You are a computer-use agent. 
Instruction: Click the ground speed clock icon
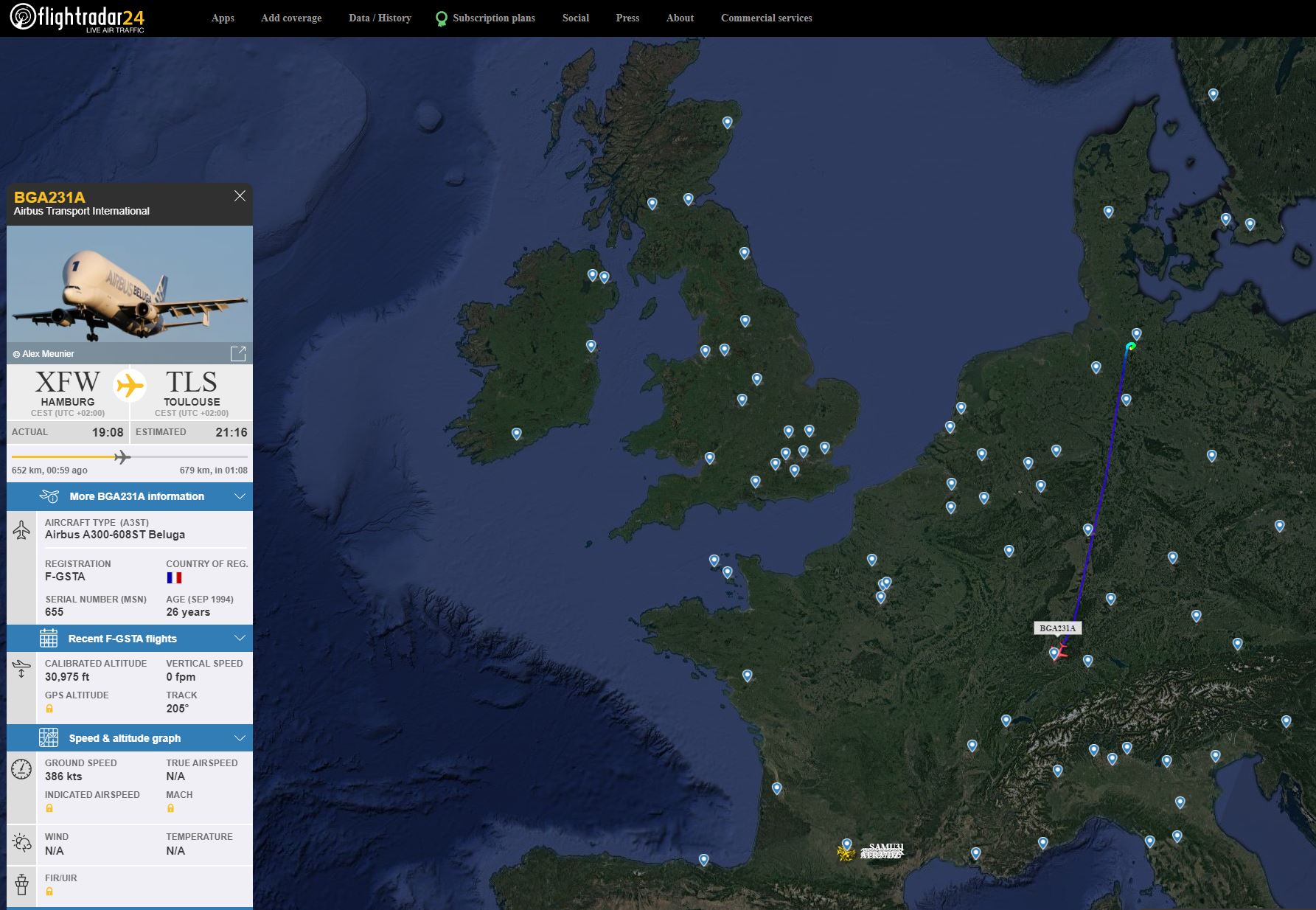(x=21, y=769)
